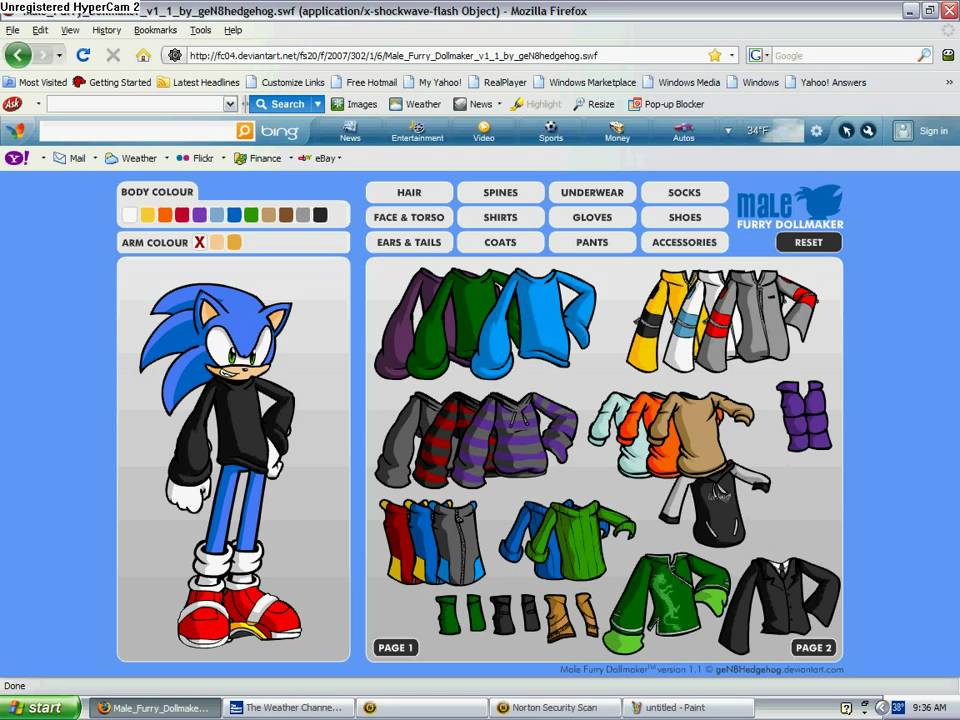This screenshot has height=720, width=960.
Task: Remove arm colour with red X
Action: pos(200,242)
